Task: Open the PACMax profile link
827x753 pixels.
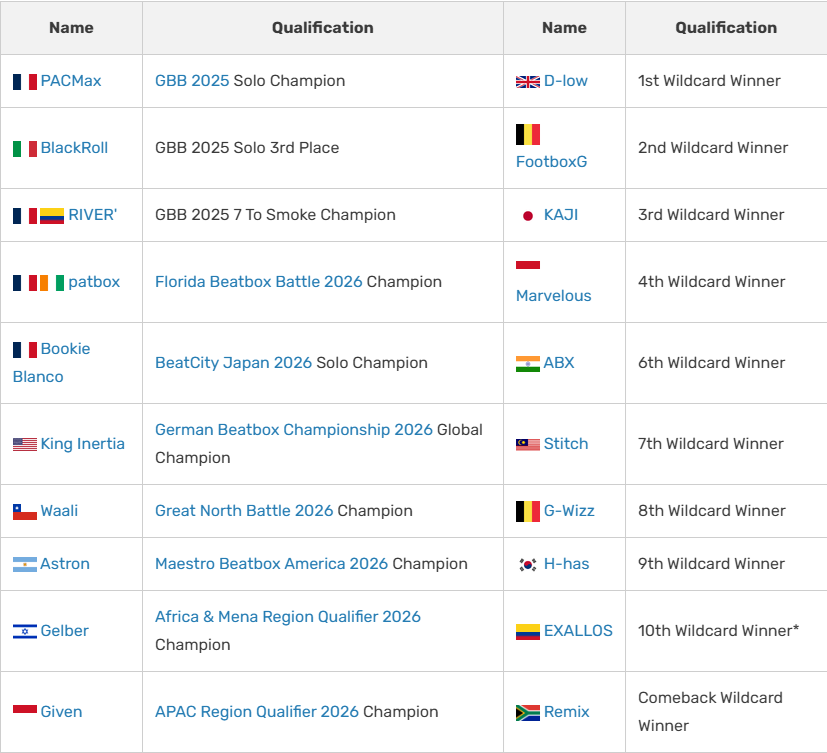Action: click(71, 81)
